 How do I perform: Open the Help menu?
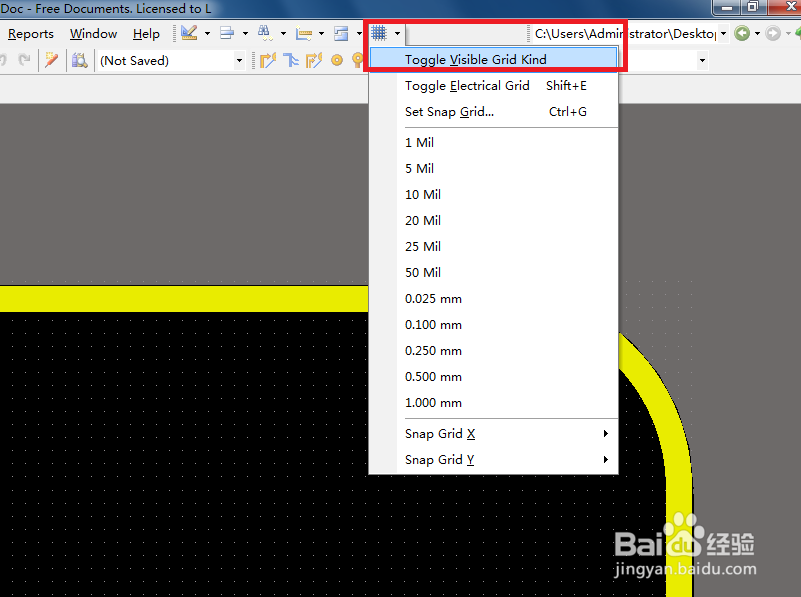(x=146, y=34)
